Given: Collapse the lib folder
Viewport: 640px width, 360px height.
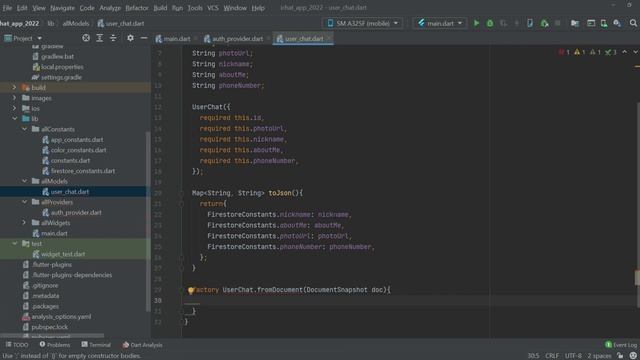Looking at the screenshot, I should [x=14, y=118].
